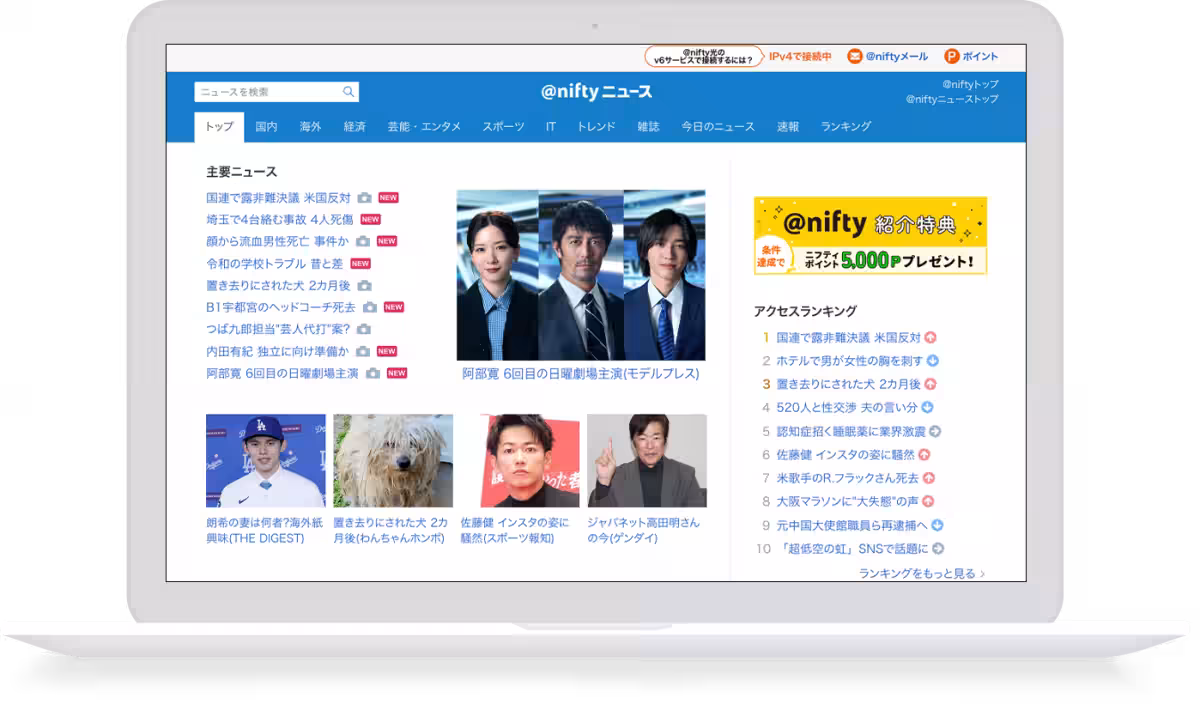Click the @nifty 紹介特典 yellow banner
1200x704 pixels.
(870, 236)
